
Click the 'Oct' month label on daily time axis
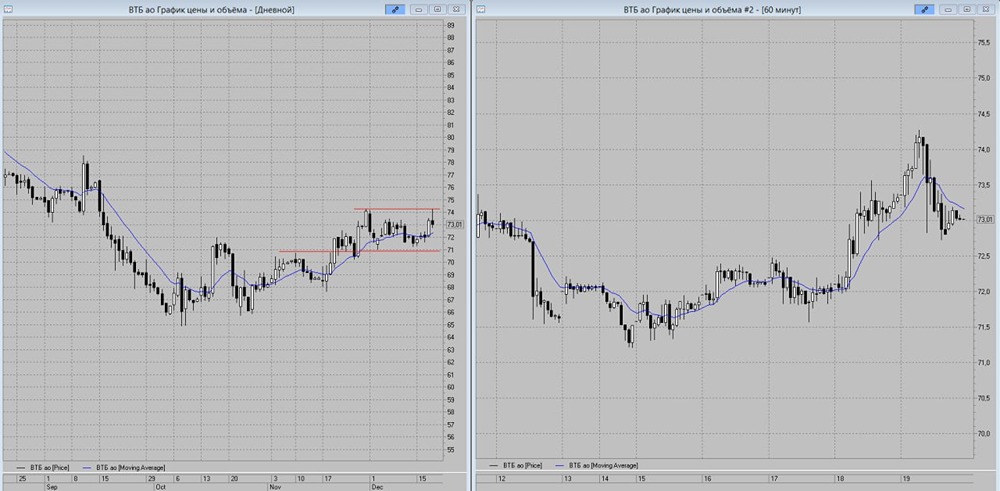159,486
